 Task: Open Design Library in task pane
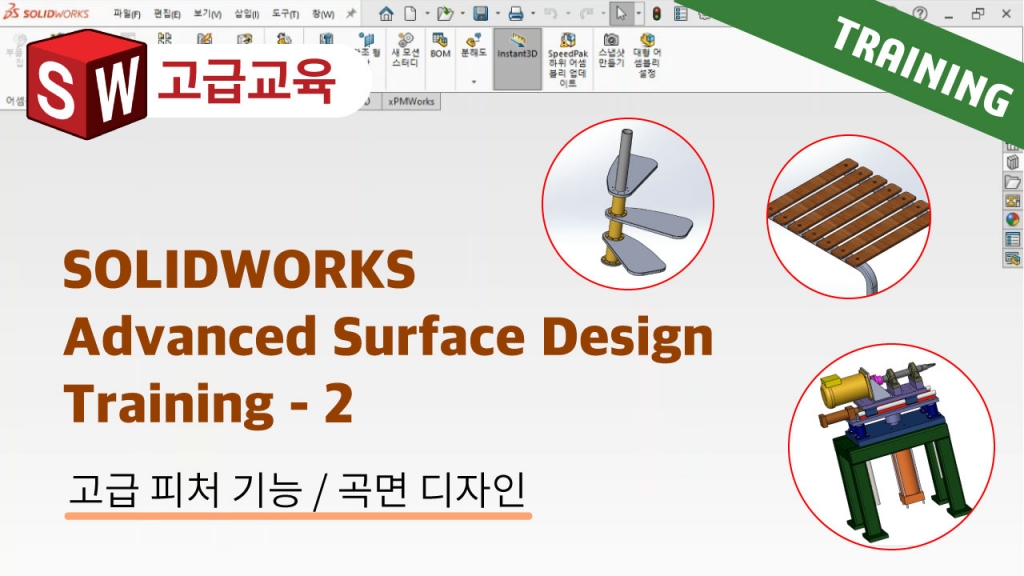[1012, 162]
